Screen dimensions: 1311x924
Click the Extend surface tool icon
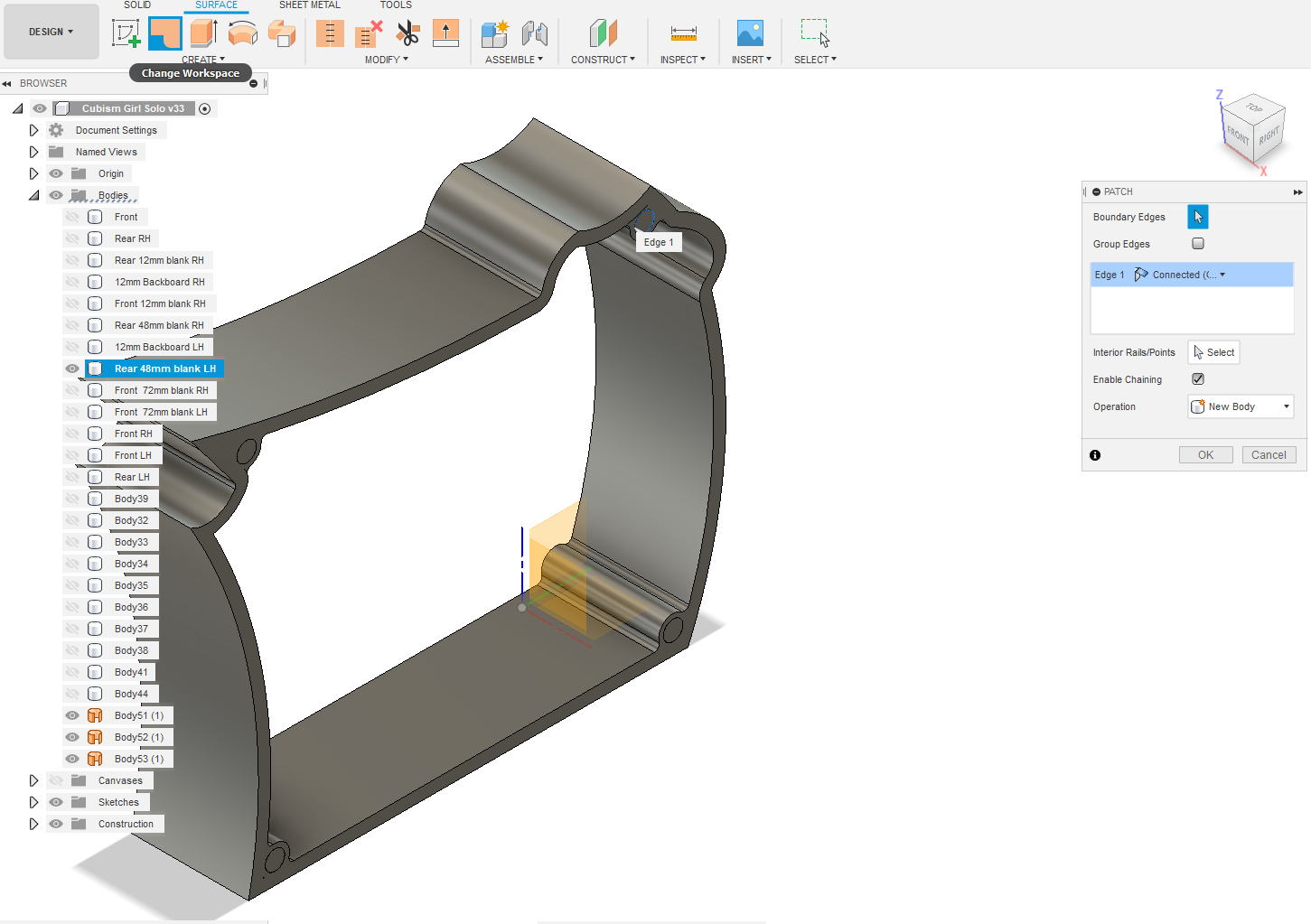click(445, 33)
